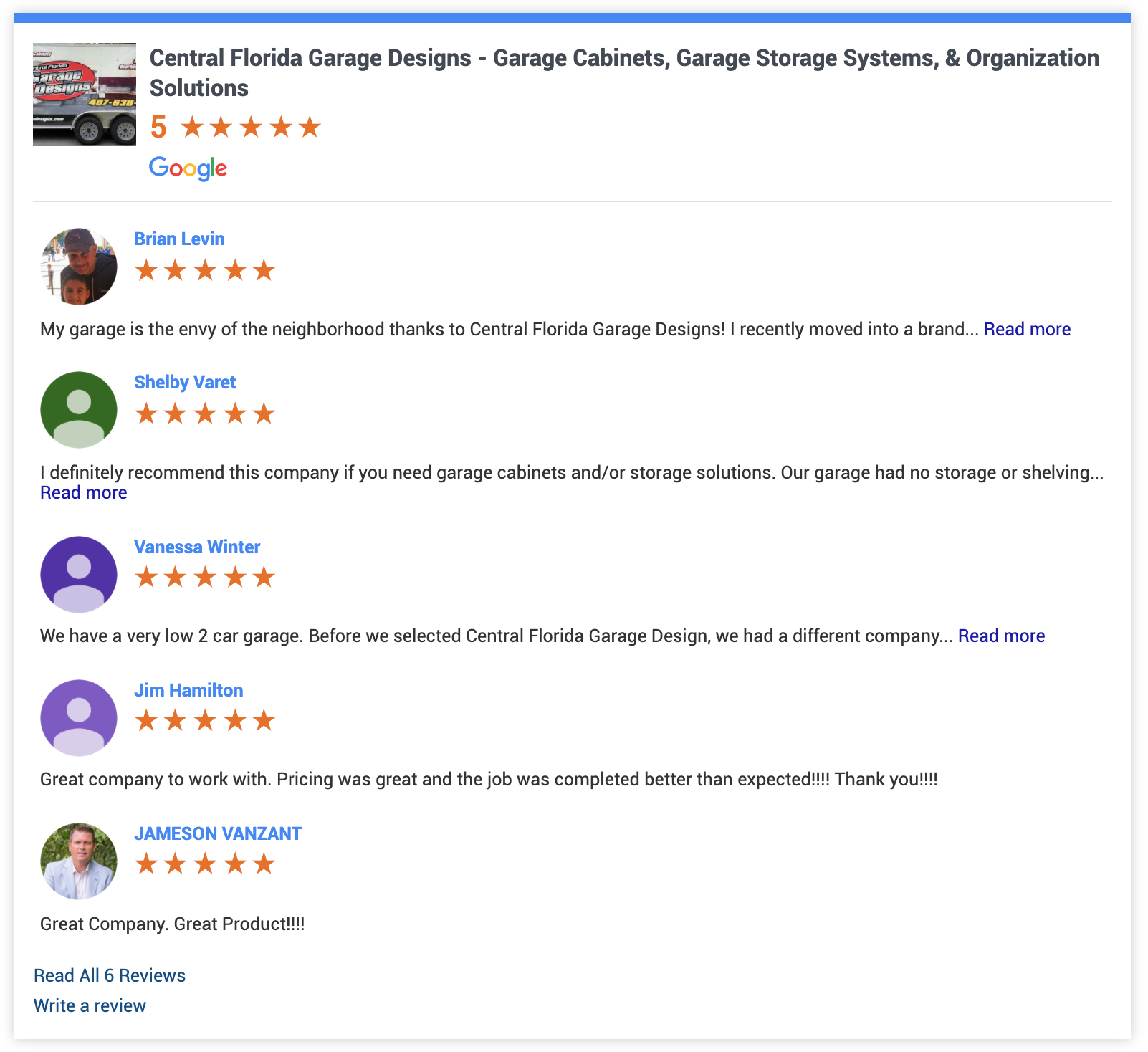Screen dimensions: 1148x1052
Task: Open Brian Levin's reviewer name link
Action: point(179,239)
